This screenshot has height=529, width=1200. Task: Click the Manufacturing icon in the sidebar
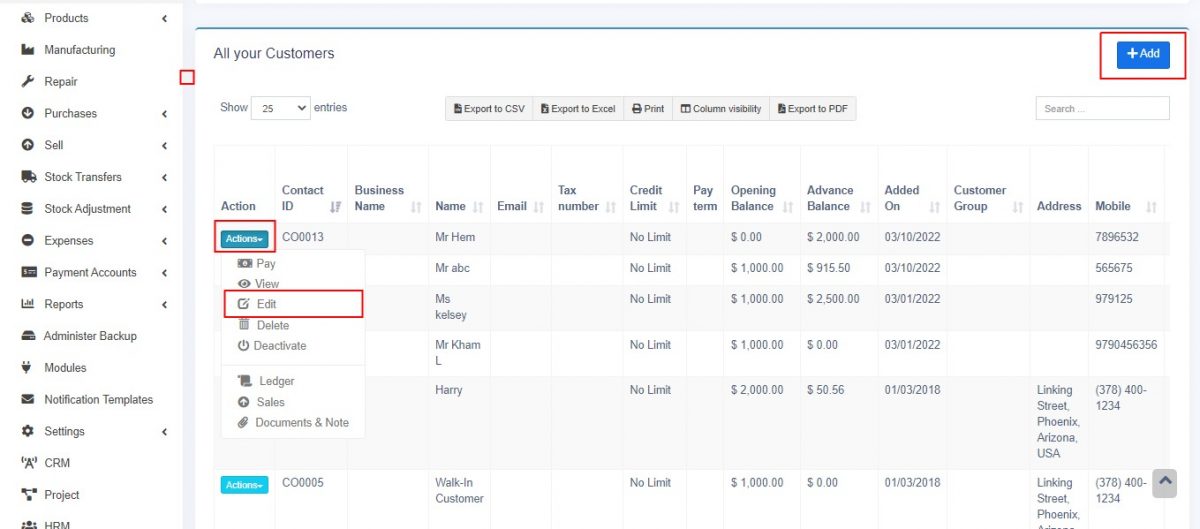[x=28, y=50]
